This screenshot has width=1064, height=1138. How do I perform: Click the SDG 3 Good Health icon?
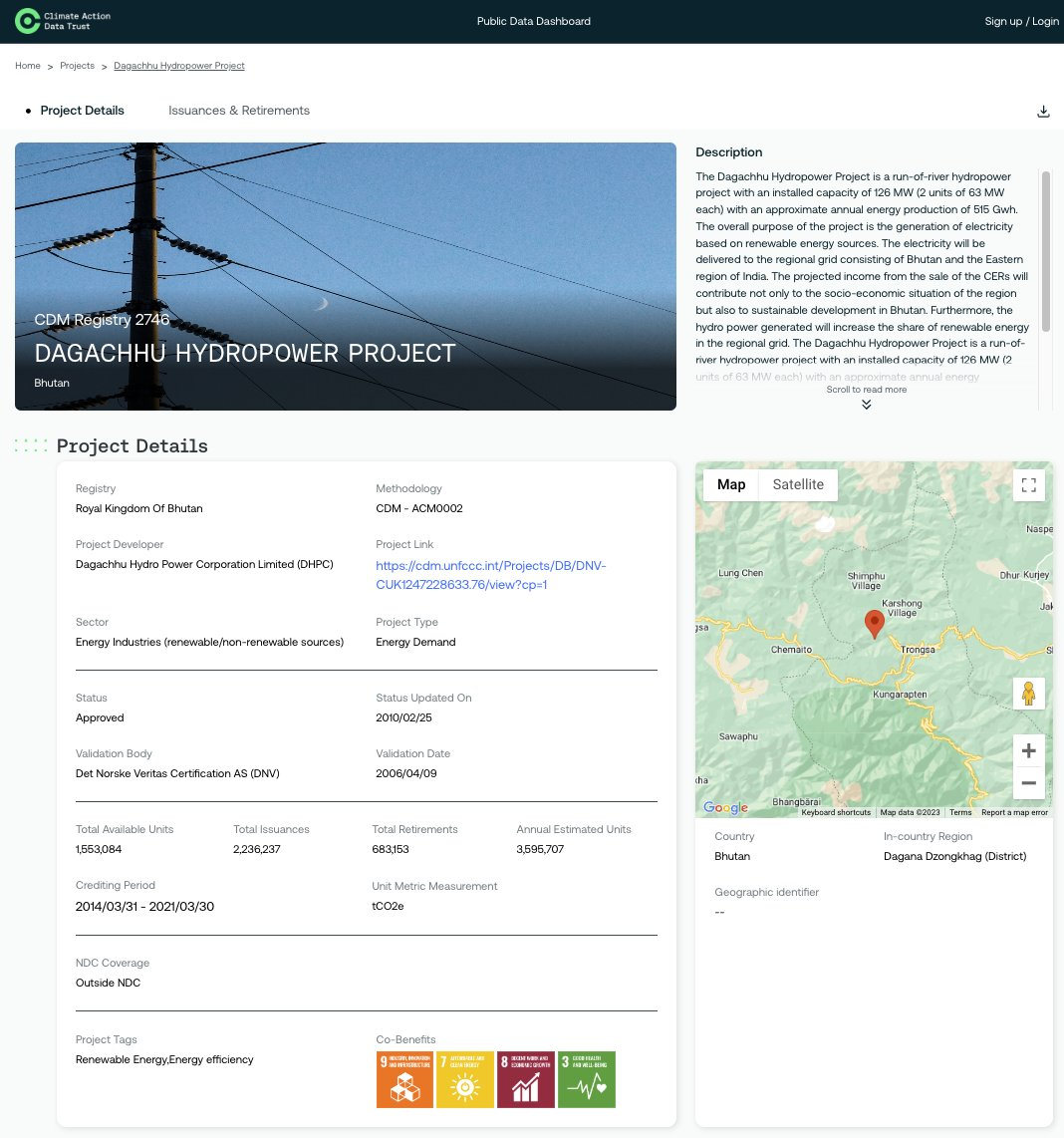587,1079
